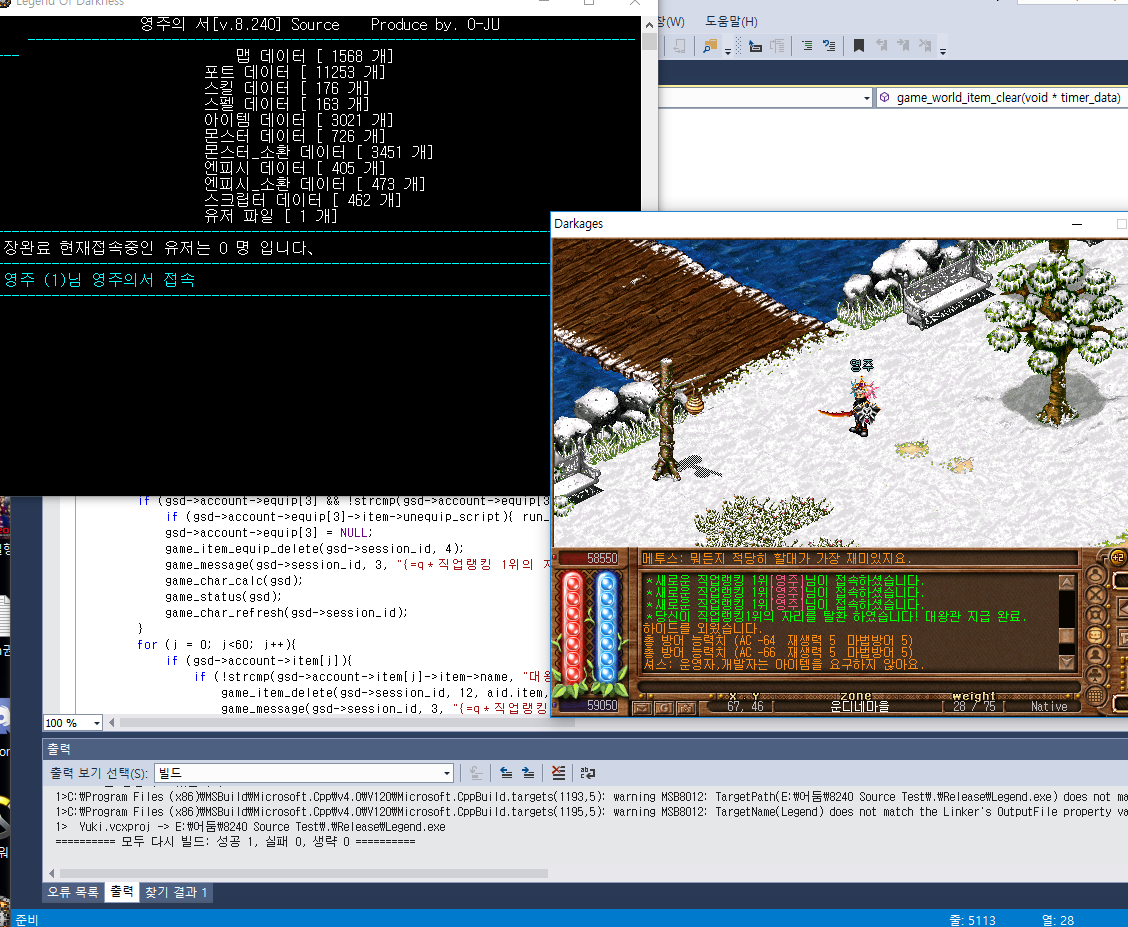Click 줄: 5113 in status bar
Image resolution: width=1128 pixels, height=927 pixels.
tap(973, 920)
